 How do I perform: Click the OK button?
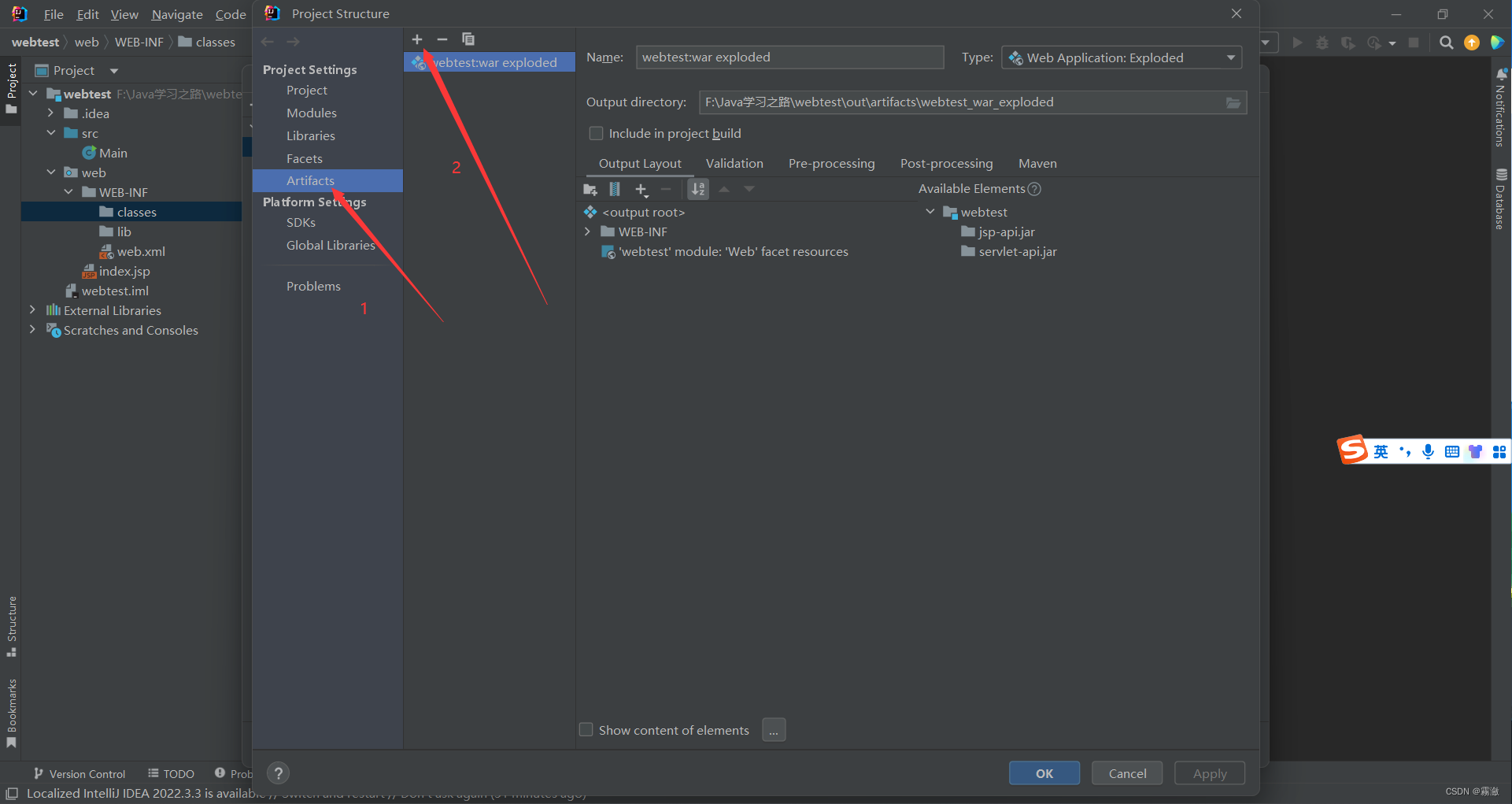click(1044, 773)
